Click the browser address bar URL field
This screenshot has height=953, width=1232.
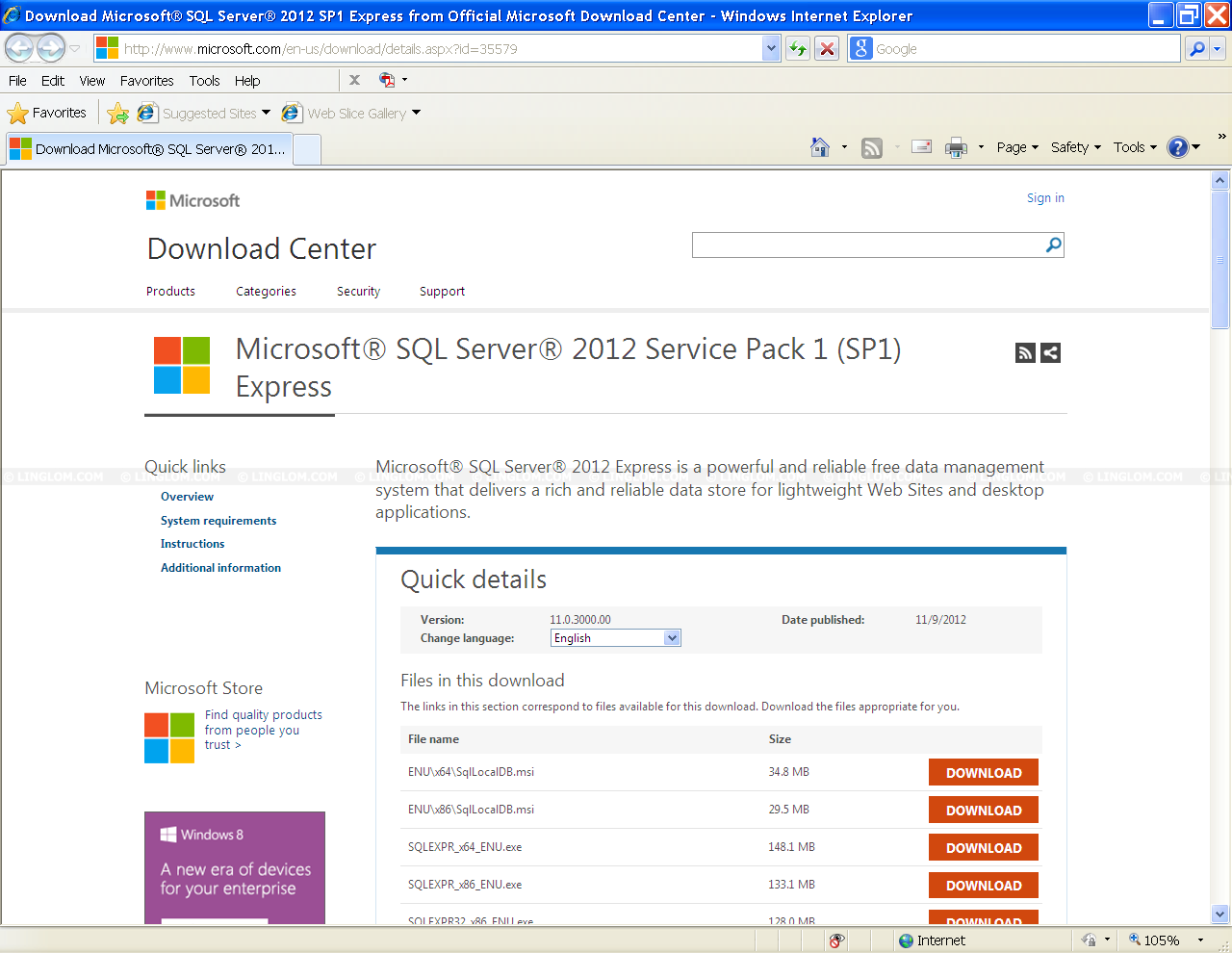441,48
